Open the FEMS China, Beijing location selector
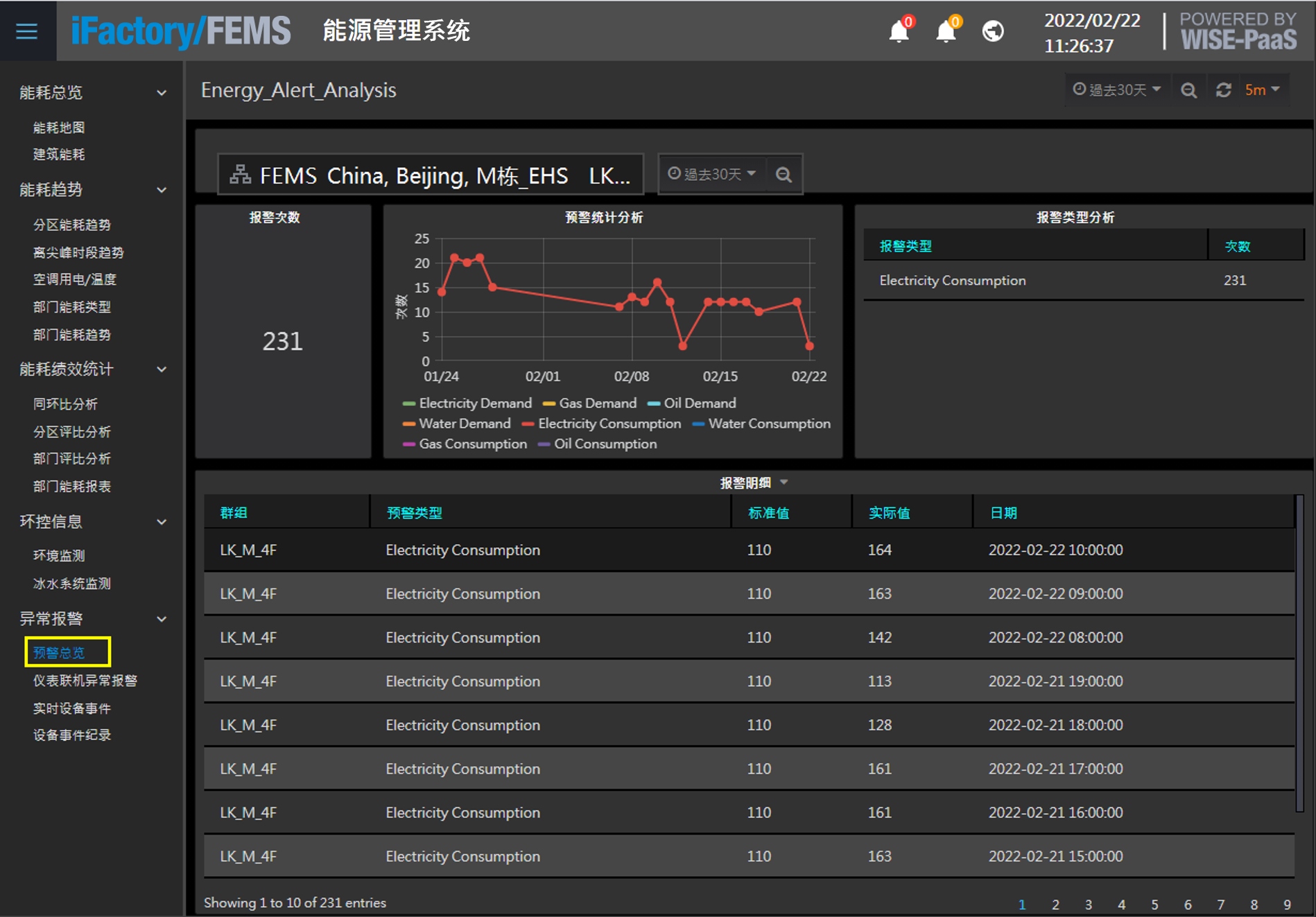The width and height of the screenshot is (1316, 917). 431,175
